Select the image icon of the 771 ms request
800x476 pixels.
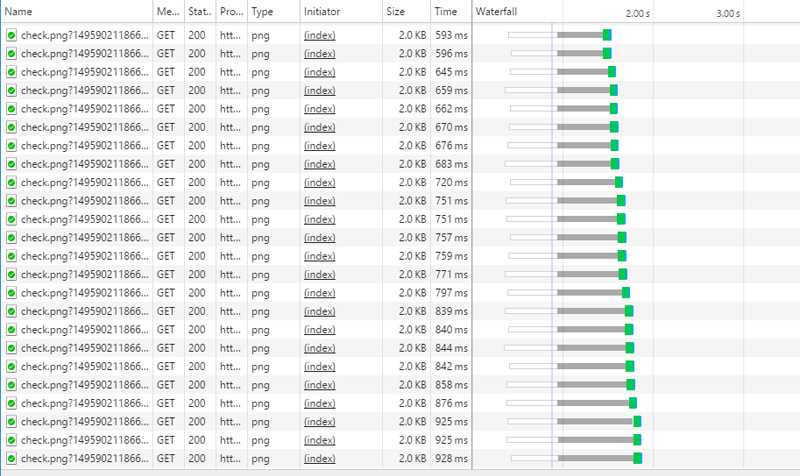[x=11, y=274]
